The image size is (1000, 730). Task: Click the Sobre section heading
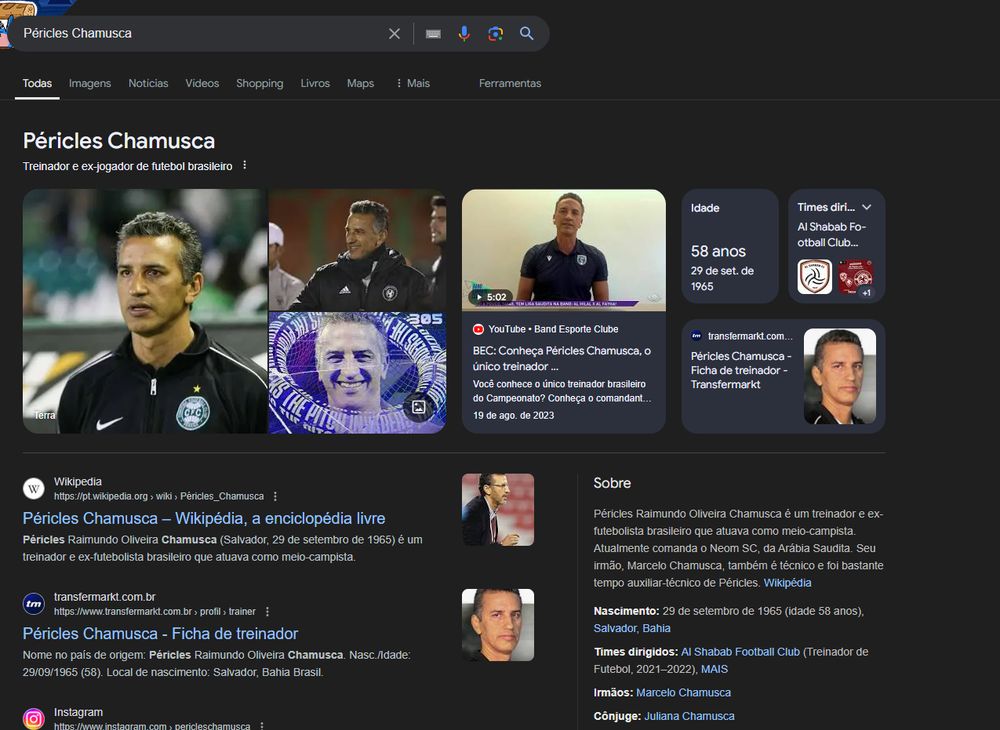[612, 483]
